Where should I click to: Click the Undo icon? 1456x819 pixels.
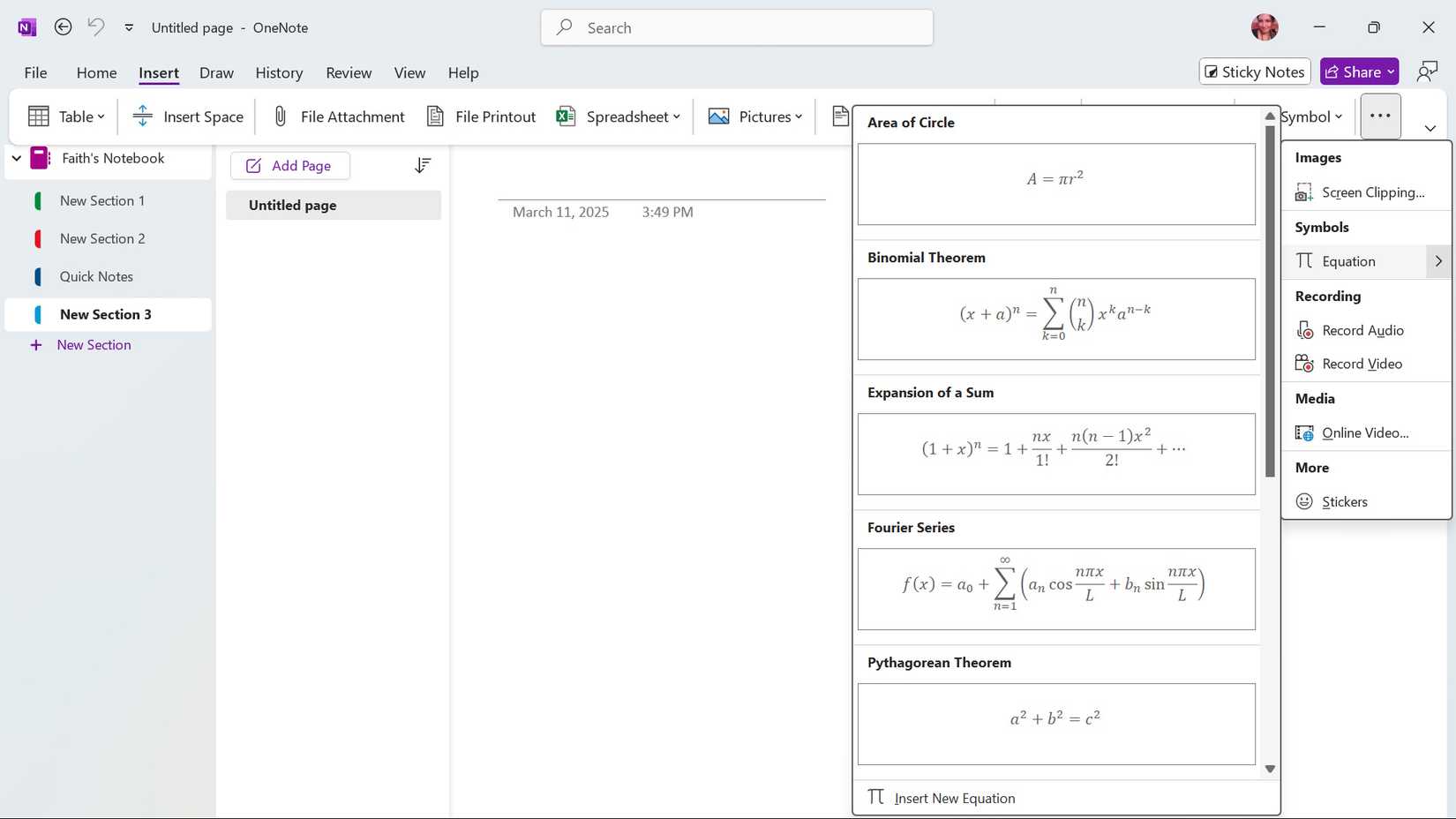point(95,27)
